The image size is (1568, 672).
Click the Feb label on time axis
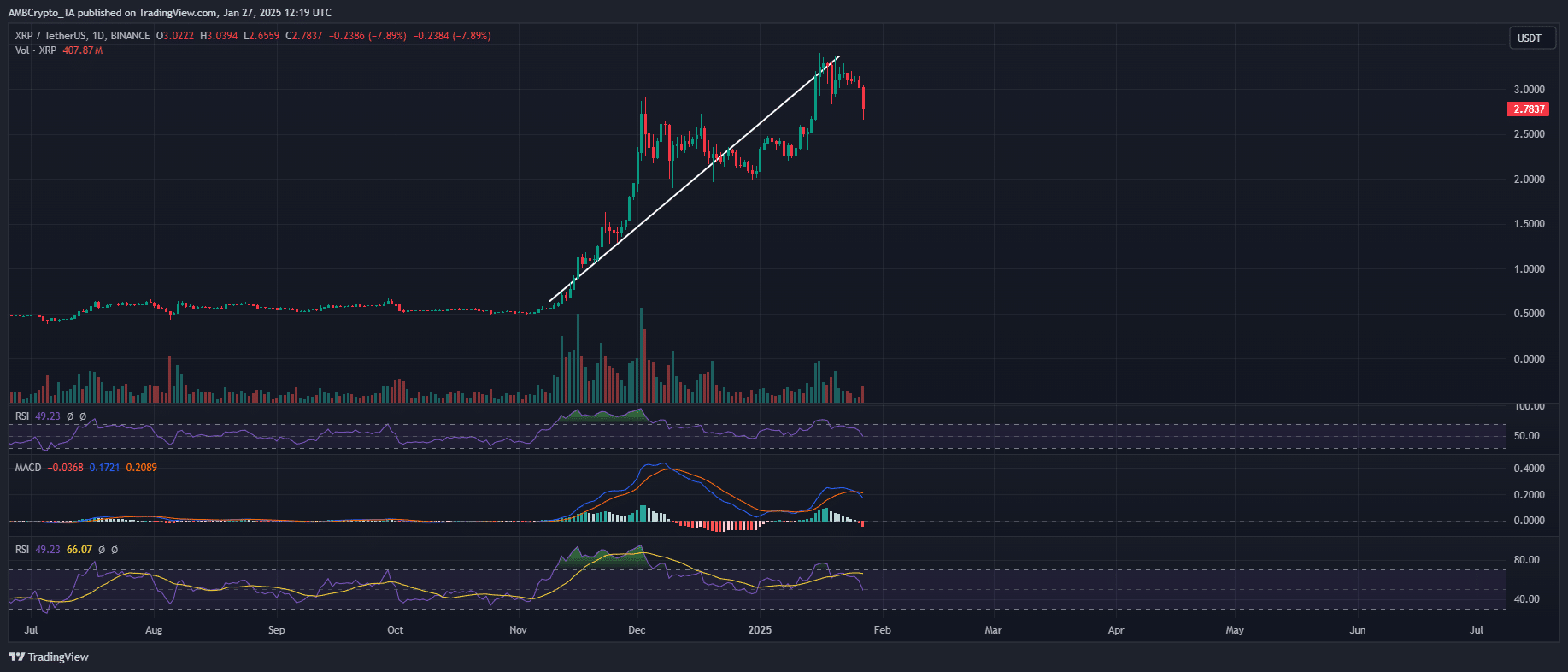882,630
